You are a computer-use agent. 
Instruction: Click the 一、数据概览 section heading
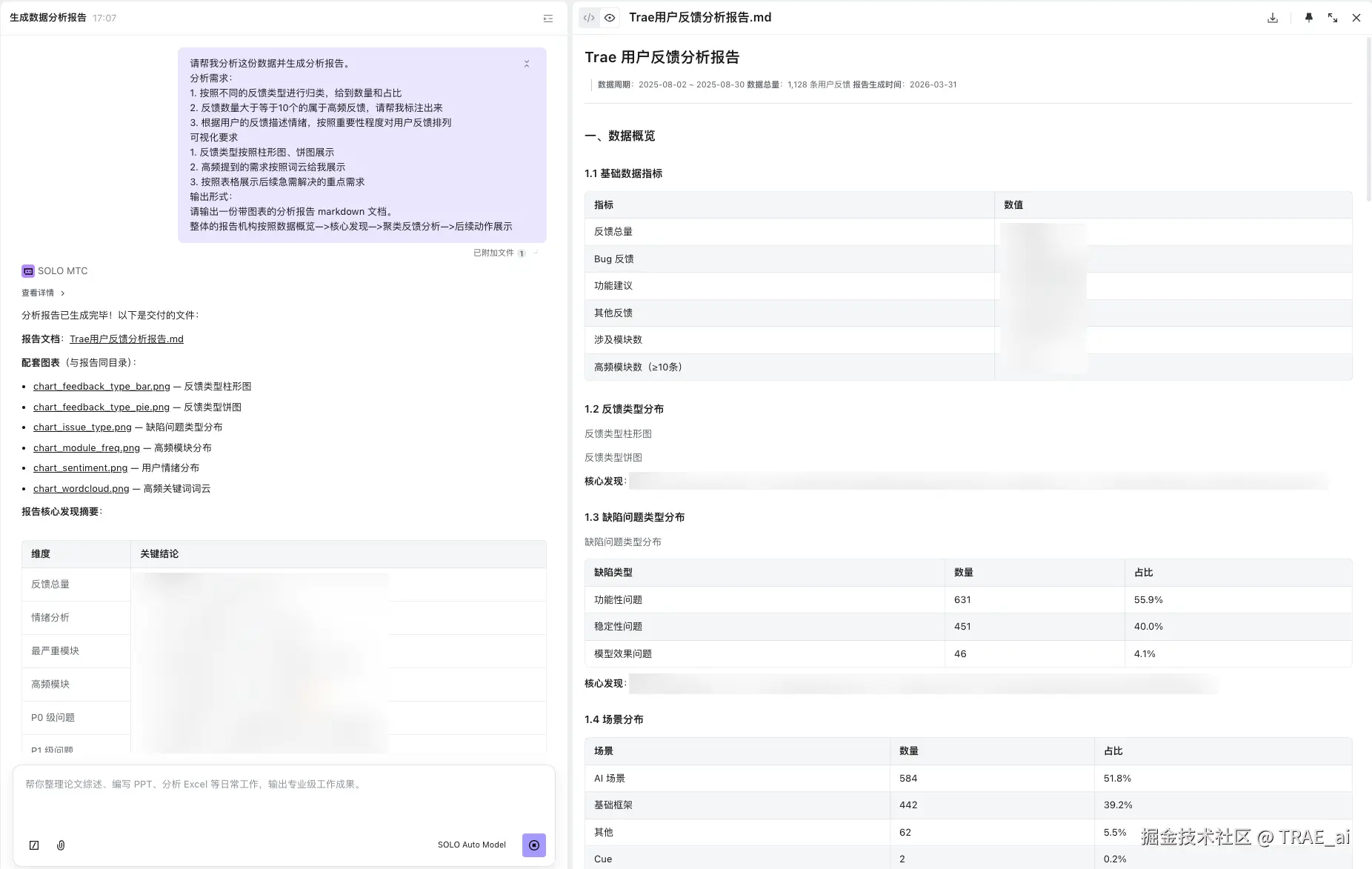[x=620, y=136]
